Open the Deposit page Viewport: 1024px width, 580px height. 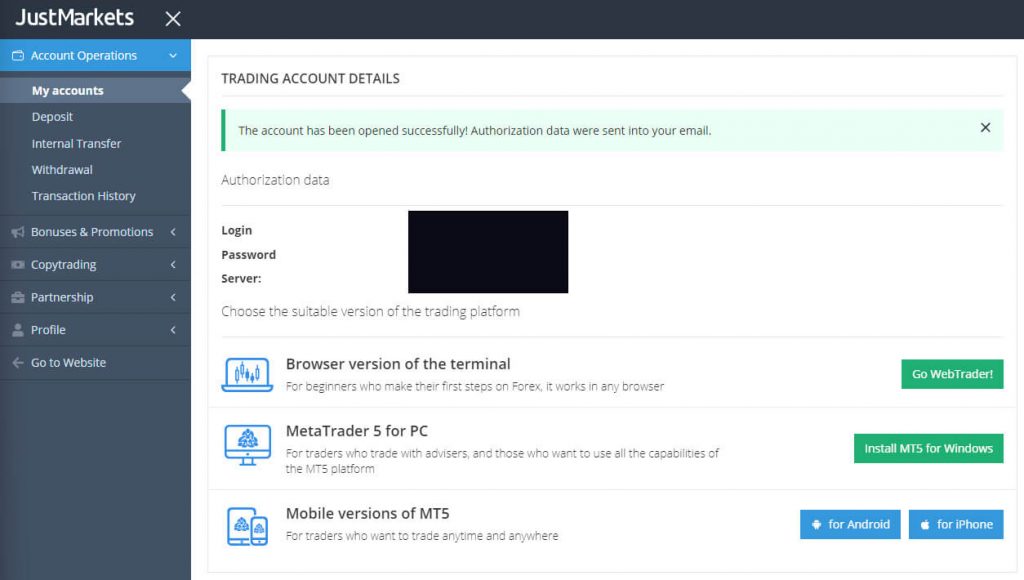tap(52, 117)
